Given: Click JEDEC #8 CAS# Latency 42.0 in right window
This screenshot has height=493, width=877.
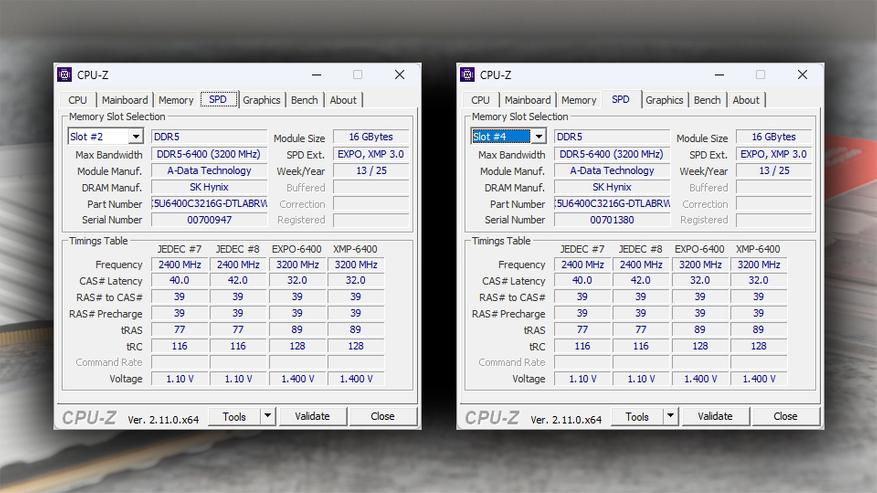Looking at the screenshot, I should [641, 280].
